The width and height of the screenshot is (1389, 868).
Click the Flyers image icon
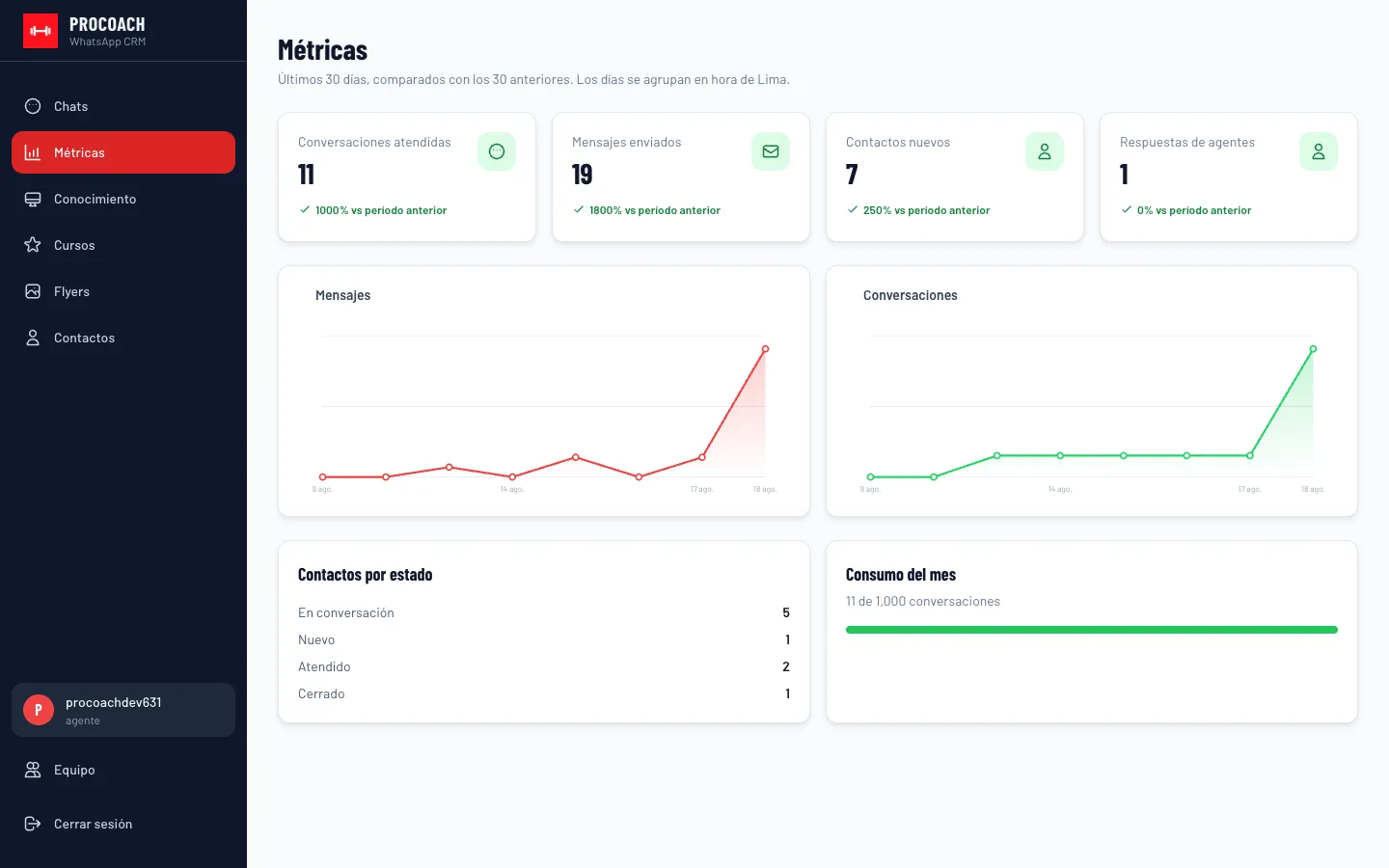[x=33, y=291]
